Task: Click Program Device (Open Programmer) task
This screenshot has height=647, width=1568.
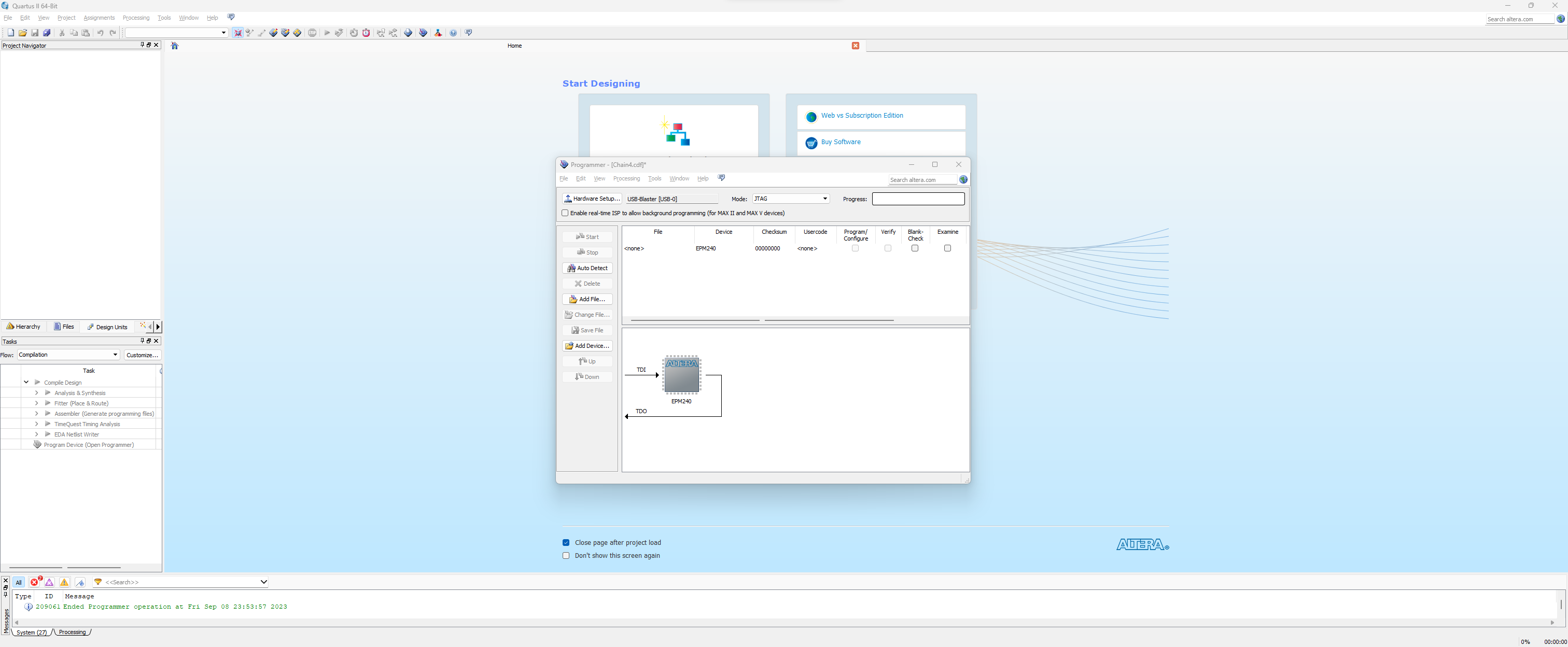Action: (x=89, y=445)
